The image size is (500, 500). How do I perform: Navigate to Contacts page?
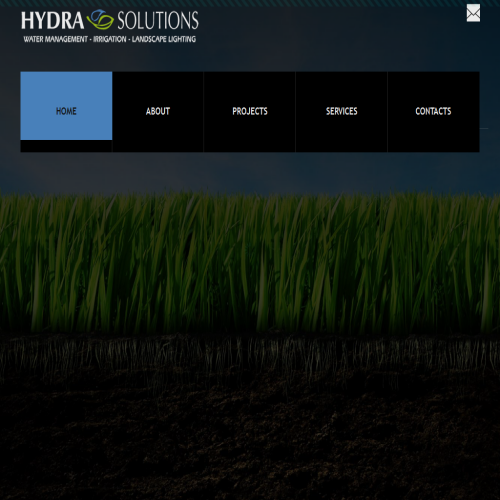[433, 112]
